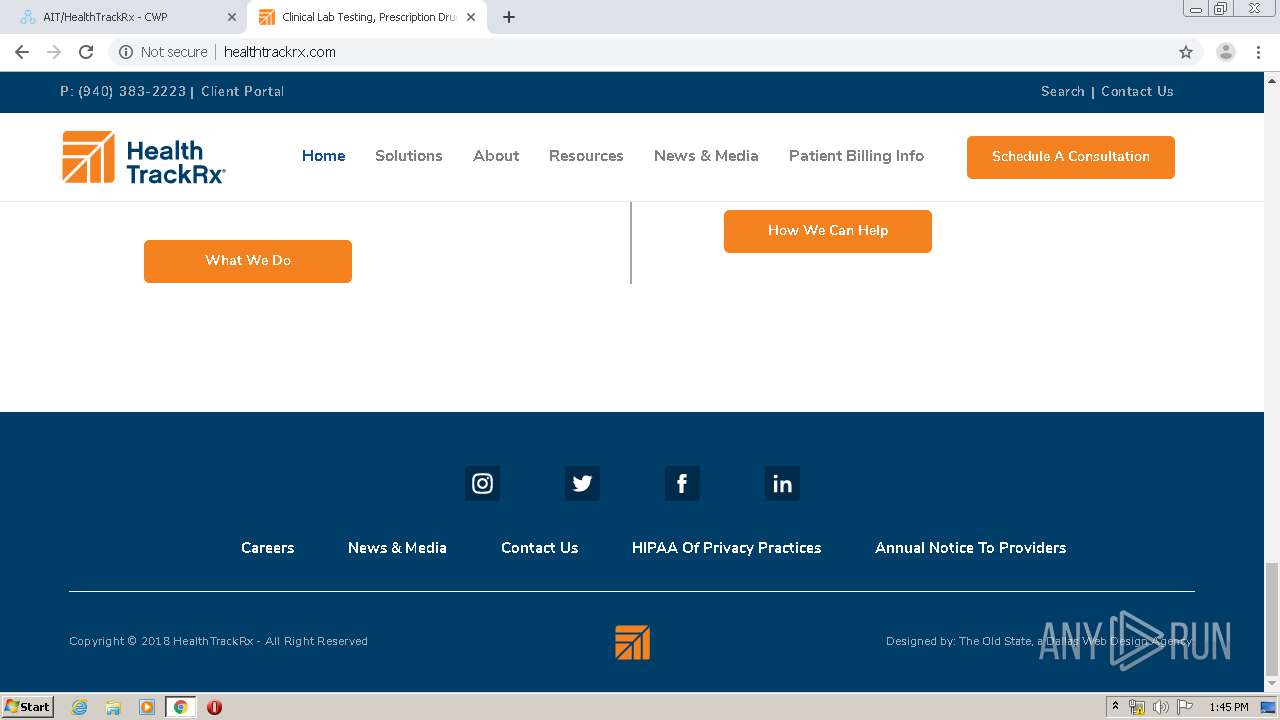
Task: View site information Not secure icon
Action: pyautogui.click(x=126, y=52)
